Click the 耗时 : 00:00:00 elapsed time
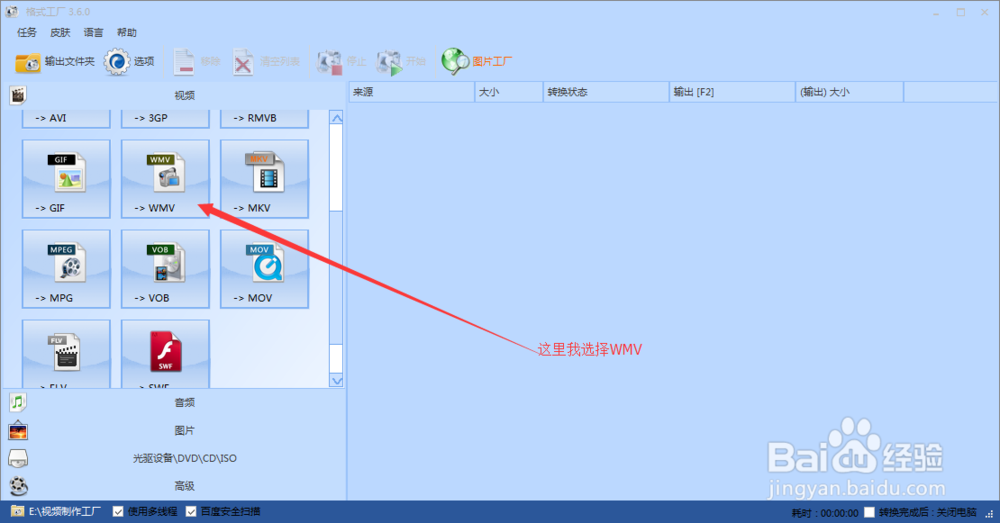Screen dimensions: 1000x523 (825, 513)
